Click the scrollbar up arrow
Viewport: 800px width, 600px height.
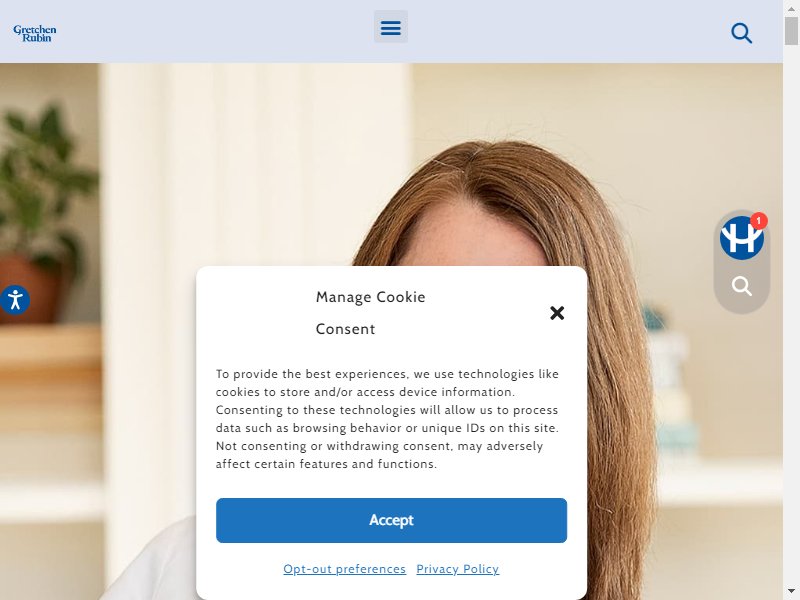click(x=792, y=7)
